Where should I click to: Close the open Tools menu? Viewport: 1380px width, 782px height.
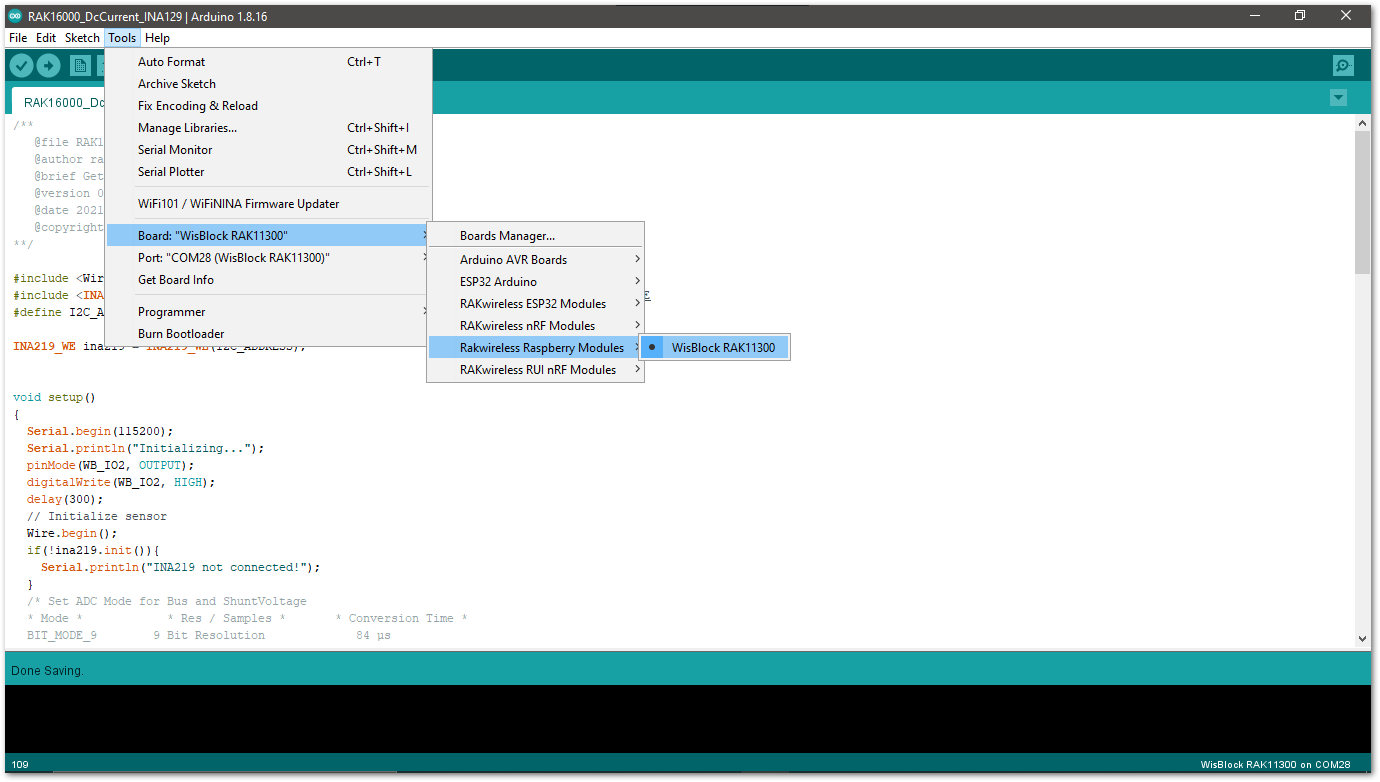(122, 38)
